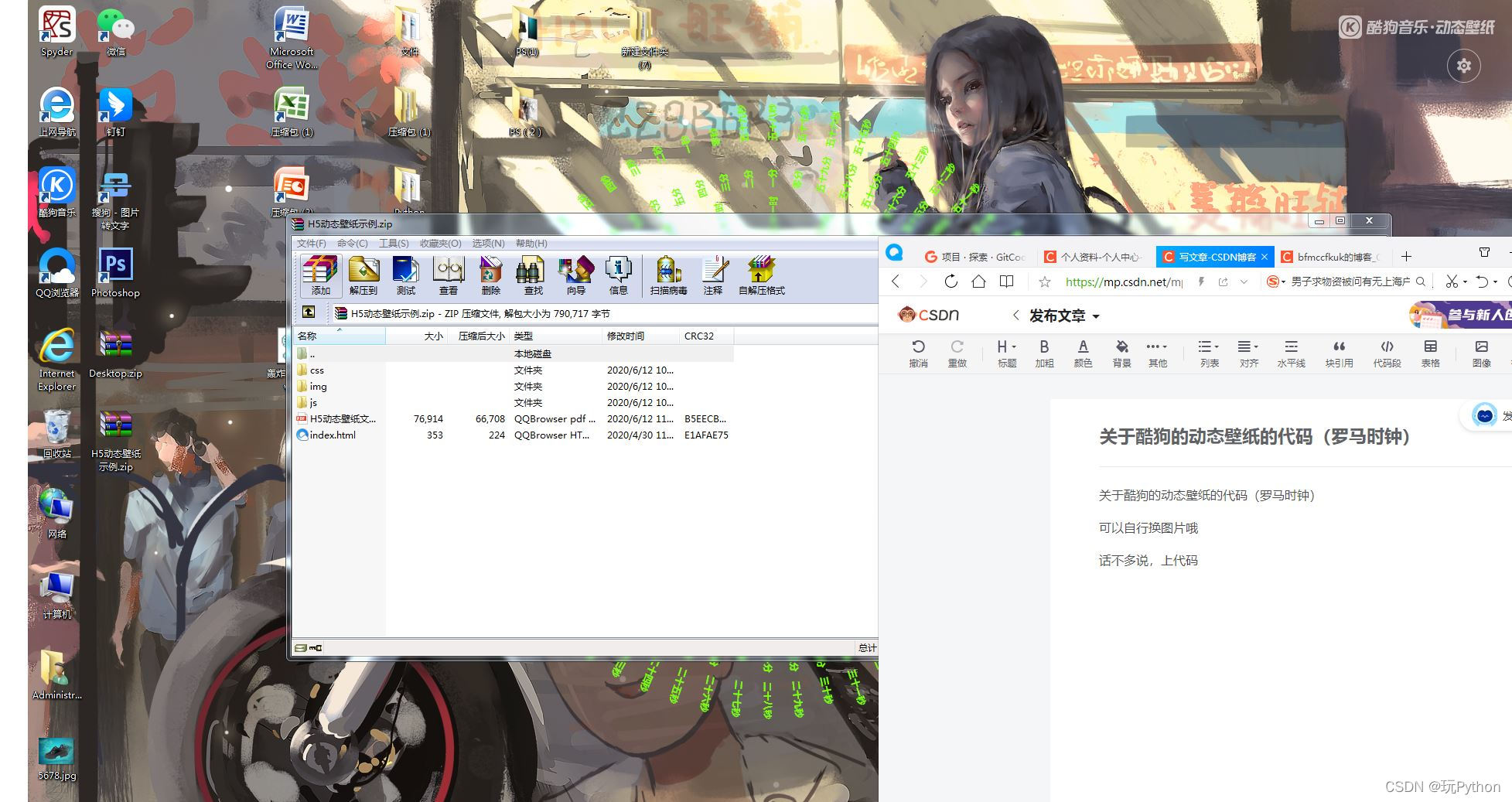
Task: Click the back chevron beside 发布文章
Action: (x=1015, y=316)
